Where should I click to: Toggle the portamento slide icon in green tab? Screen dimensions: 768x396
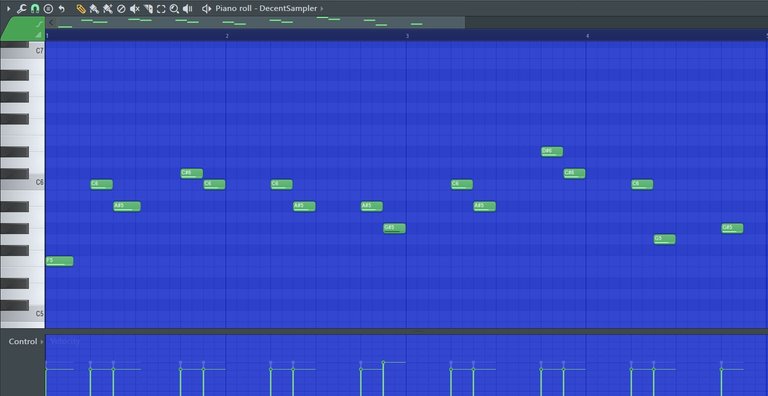click(x=38, y=23)
